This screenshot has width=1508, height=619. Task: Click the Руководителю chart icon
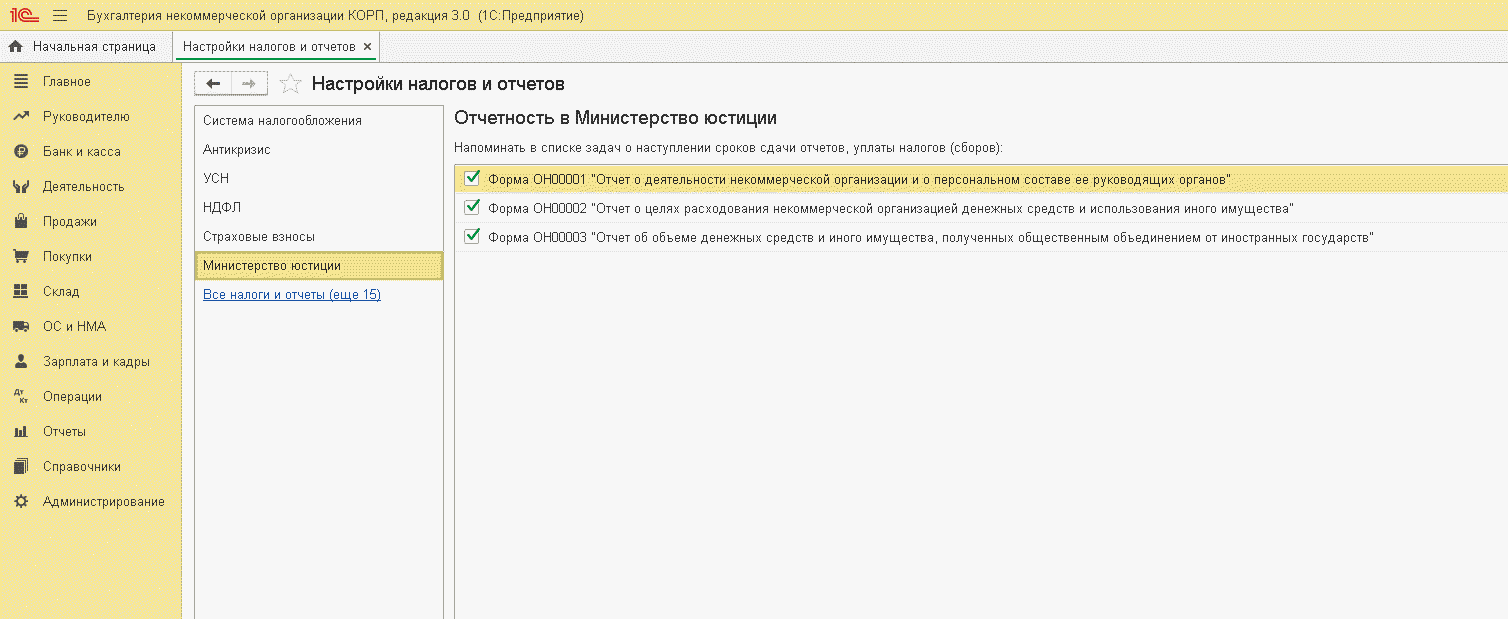[21, 116]
